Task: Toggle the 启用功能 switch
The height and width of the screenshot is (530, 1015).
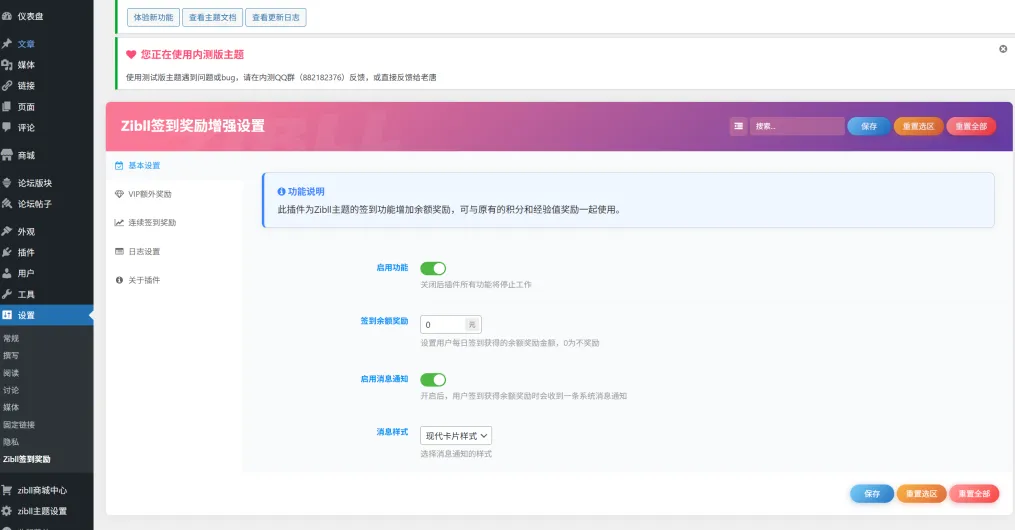Action: pos(433,268)
